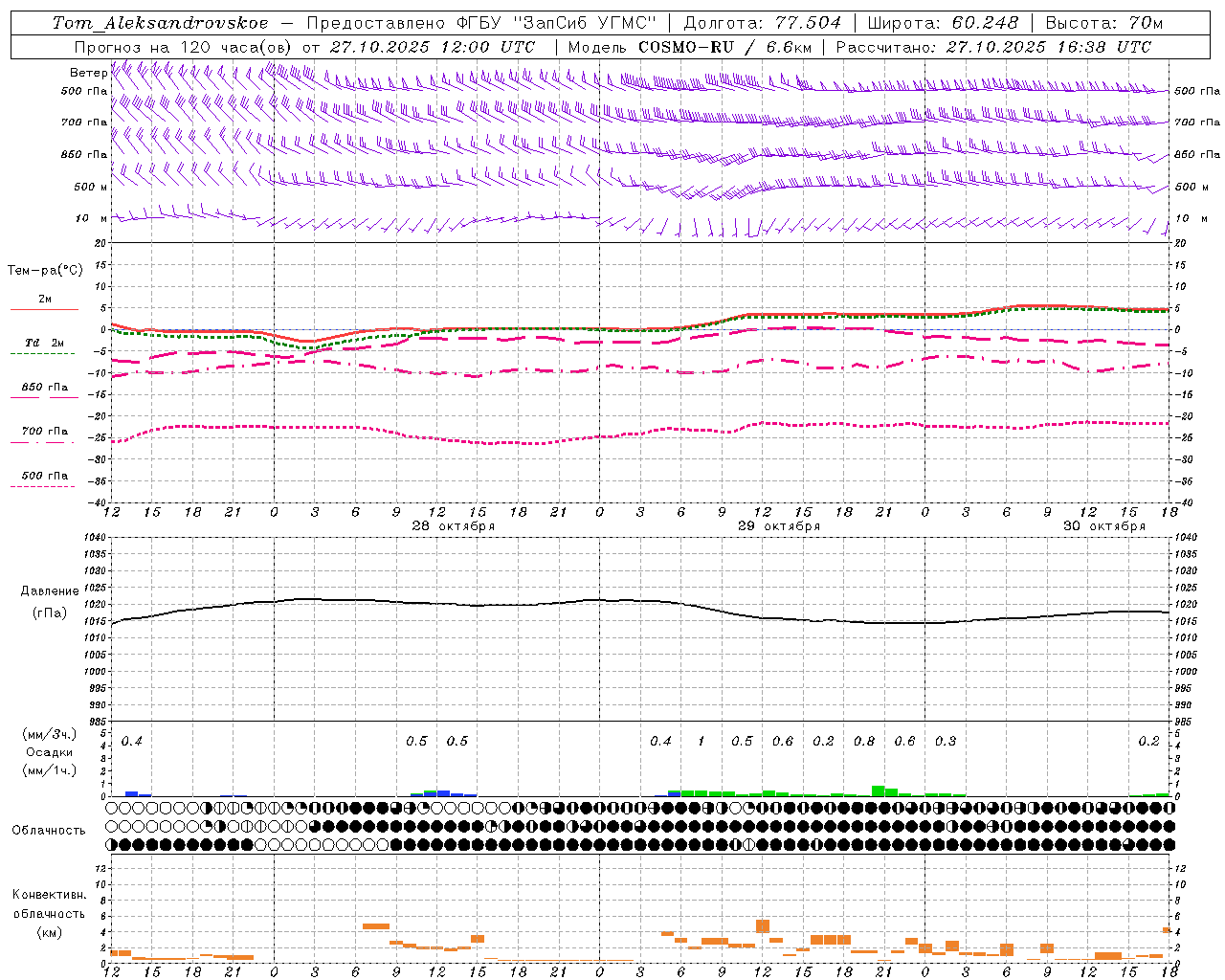
Task: Click the 700 гПа temperature legend entry
Action: pyautogui.click(x=44, y=432)
